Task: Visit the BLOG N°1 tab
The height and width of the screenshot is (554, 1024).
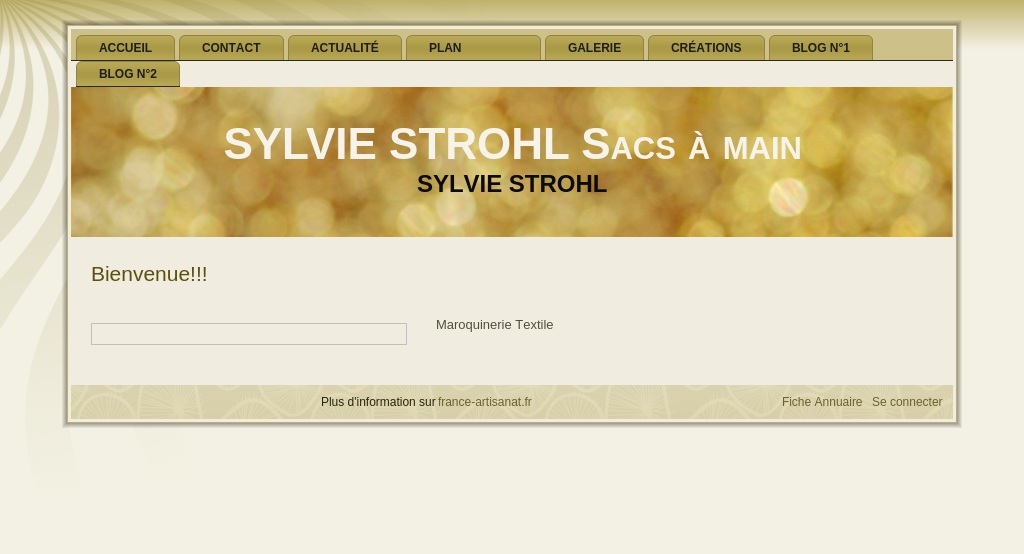Action: tap(821, 48)
